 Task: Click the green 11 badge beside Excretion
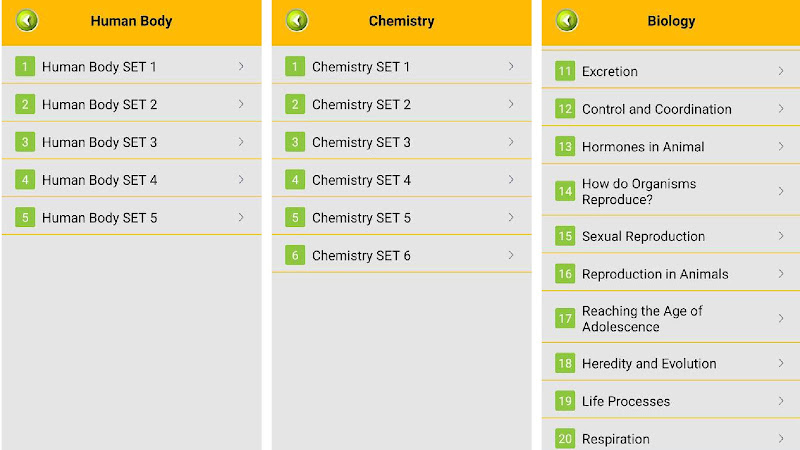coord(565,71)
